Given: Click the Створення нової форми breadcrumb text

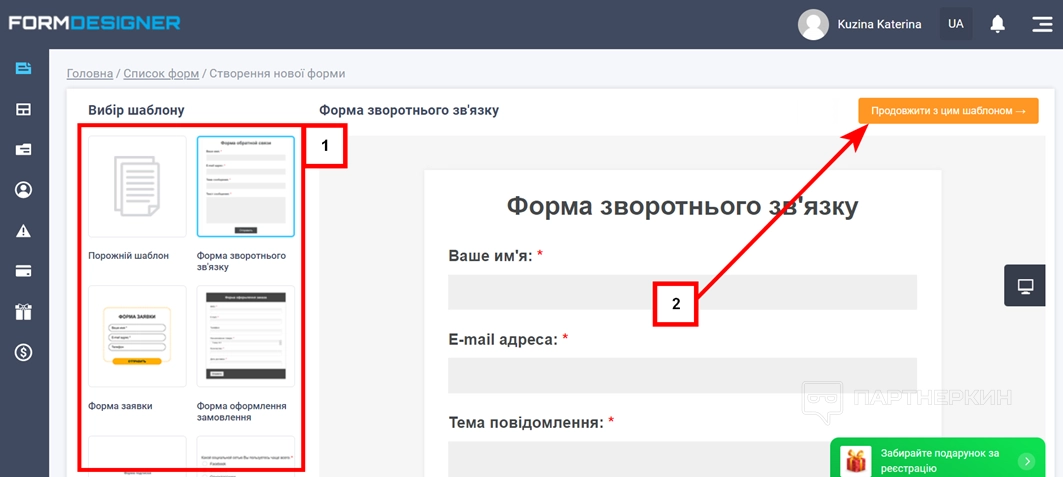Looking at the screenshot, I should pyautogui.click(x=277, y=73).
